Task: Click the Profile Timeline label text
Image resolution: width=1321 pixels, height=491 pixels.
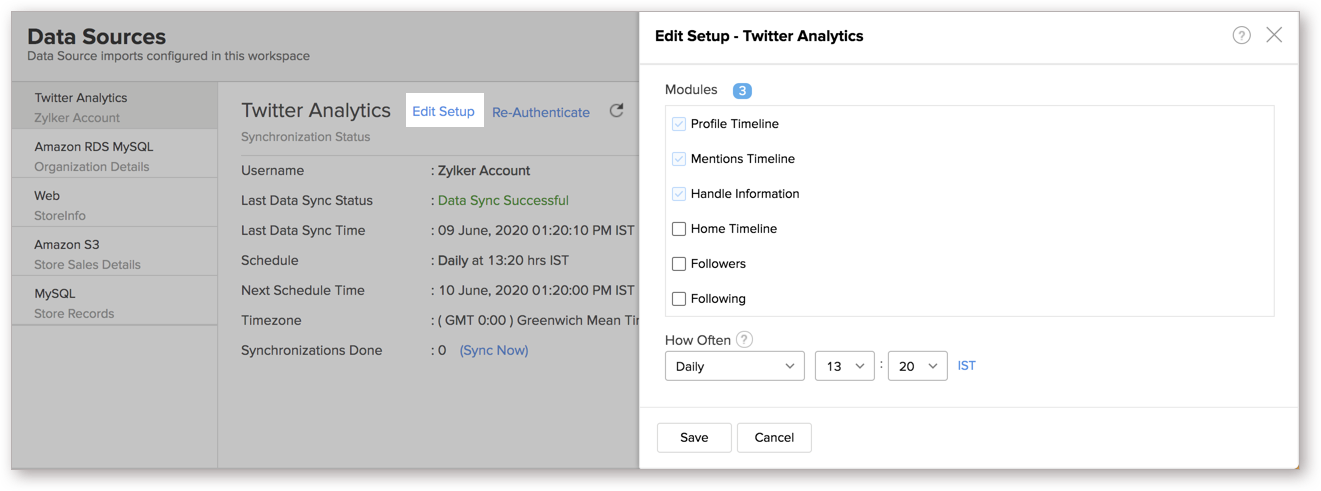Action: click(x=735, y=124)
